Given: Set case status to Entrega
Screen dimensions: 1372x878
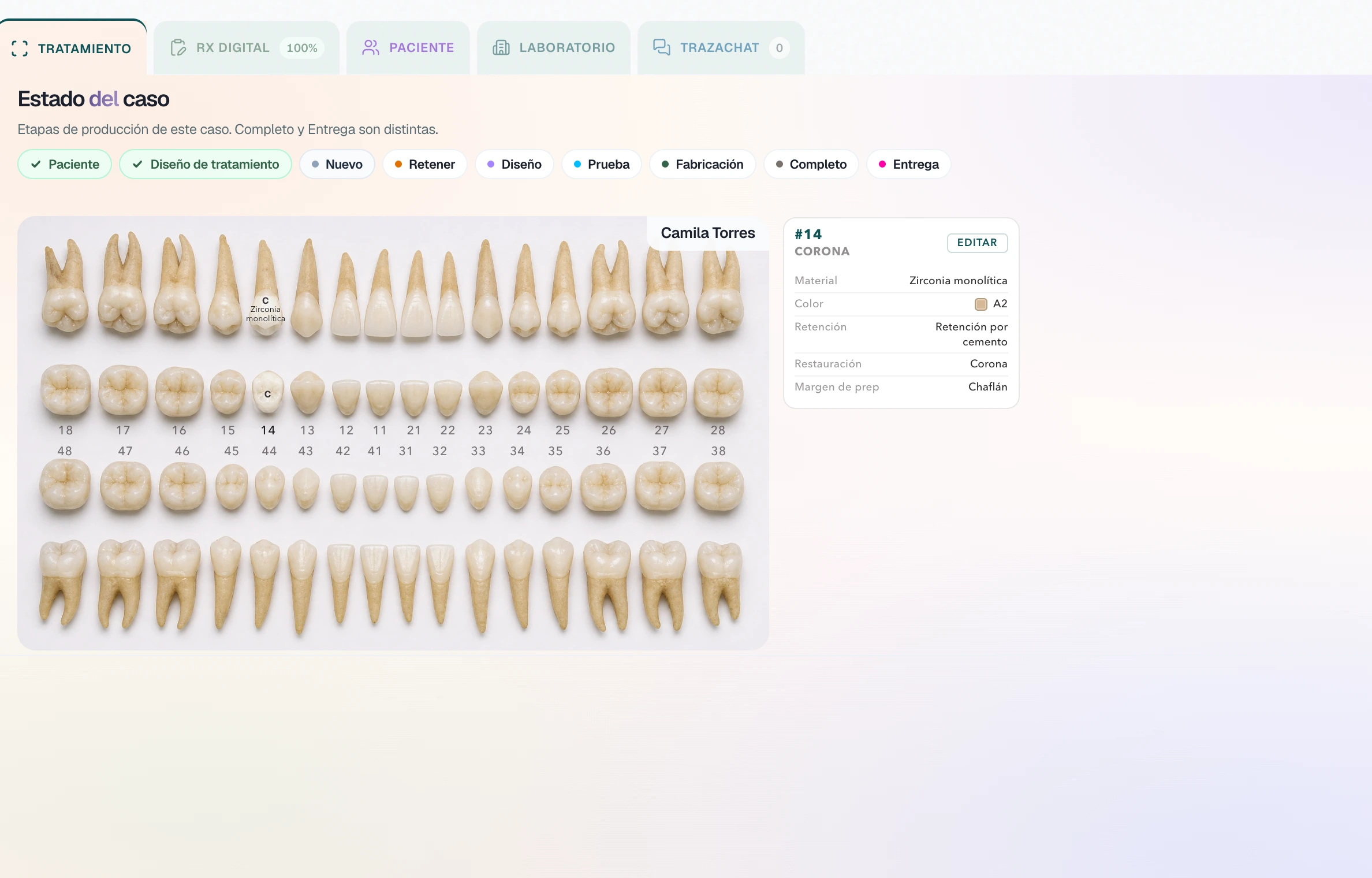Looking at the screenshot, I should [909, 164].
